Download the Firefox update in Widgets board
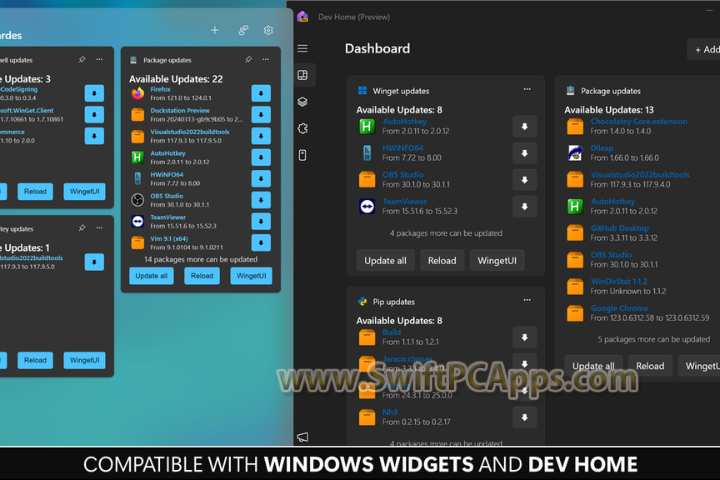Image resolution: width=720 pixels, height=480 pixels. [x=261, y=93]
